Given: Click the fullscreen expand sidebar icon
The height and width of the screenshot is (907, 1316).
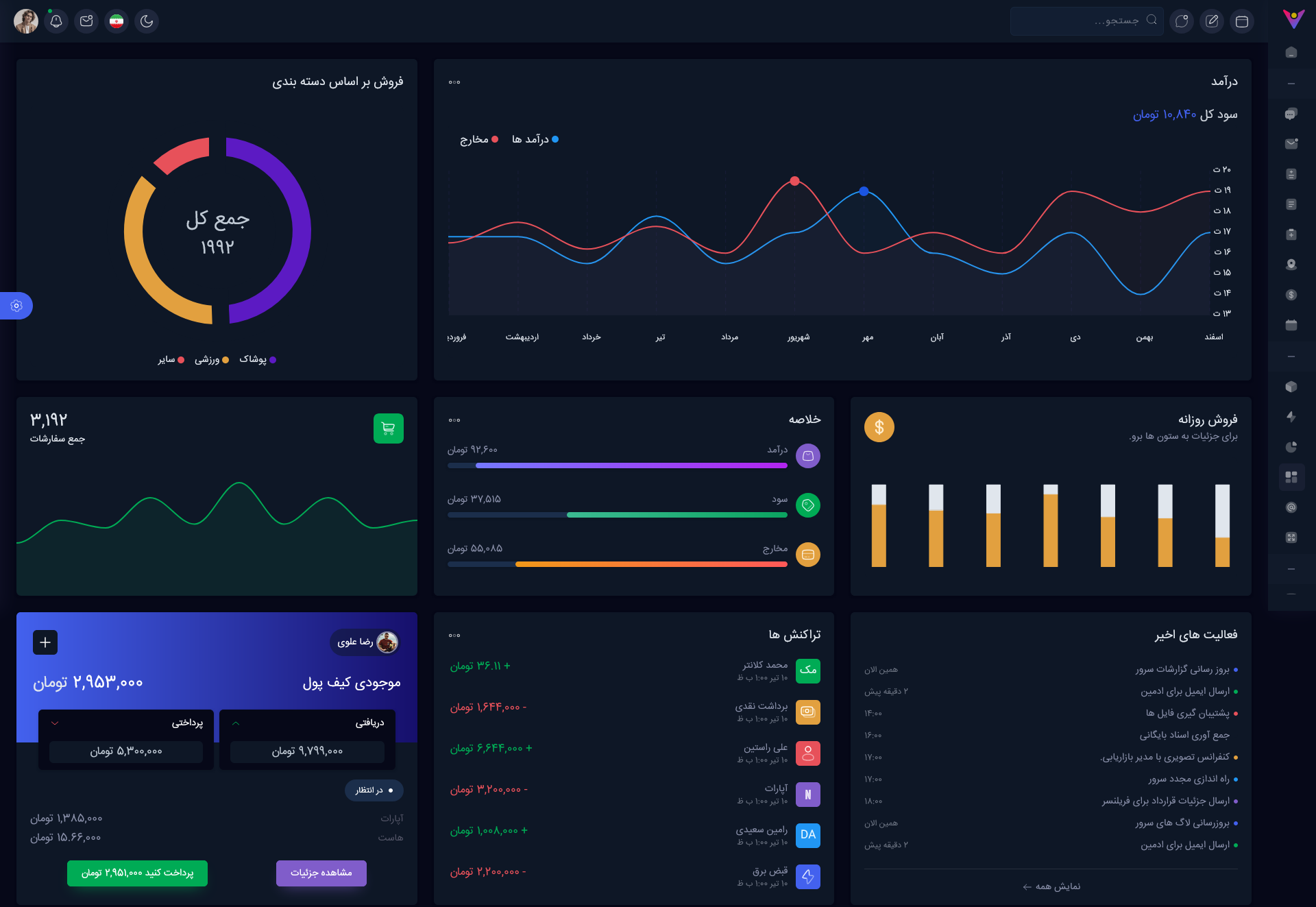Looking at the screenshot, I should pos(1291,537).
